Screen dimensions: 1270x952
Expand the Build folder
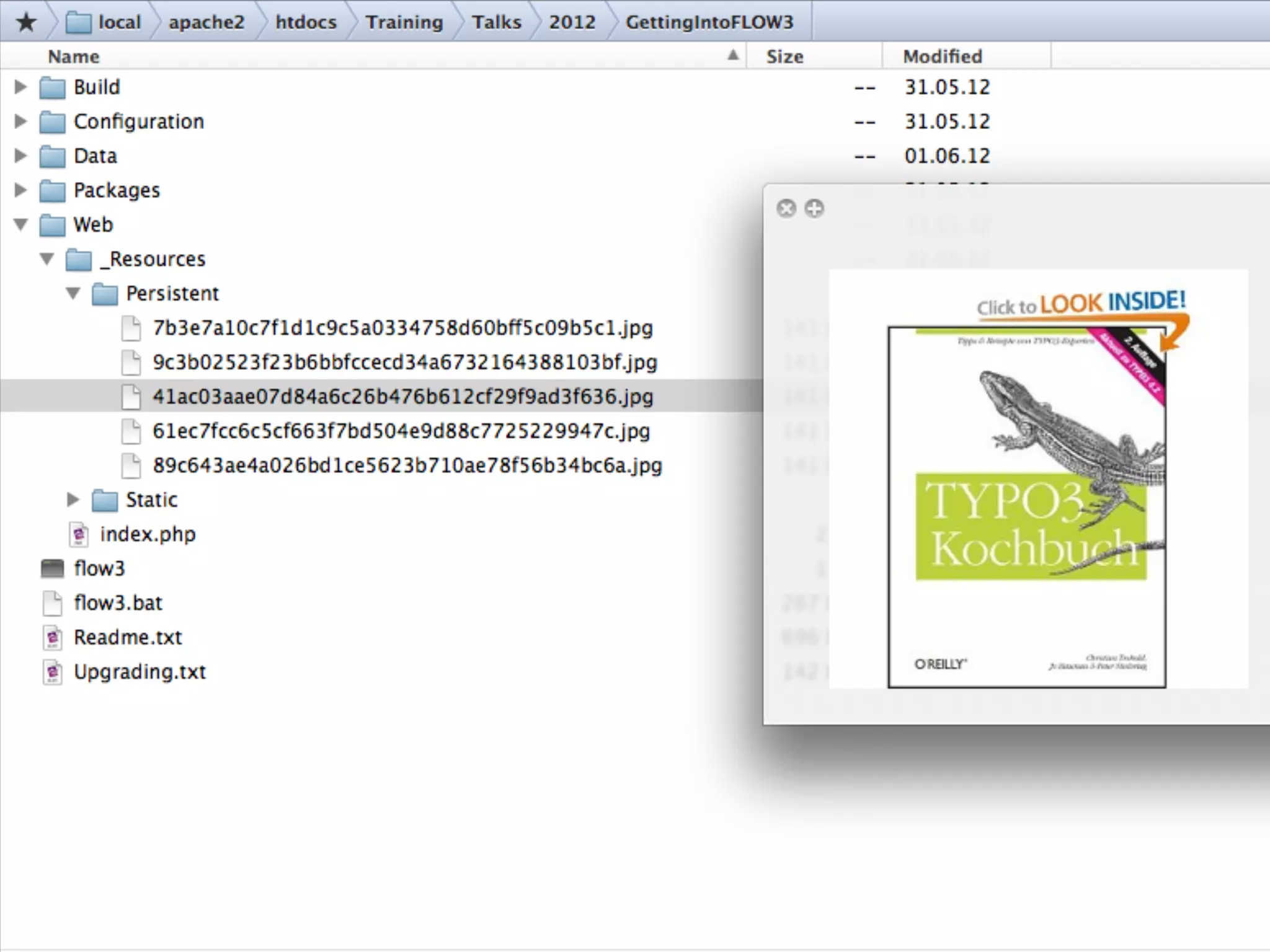(x=20, y=87)
